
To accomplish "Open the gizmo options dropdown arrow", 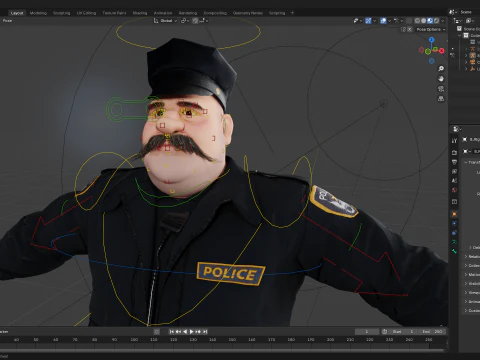I will (x=374, y=21).
